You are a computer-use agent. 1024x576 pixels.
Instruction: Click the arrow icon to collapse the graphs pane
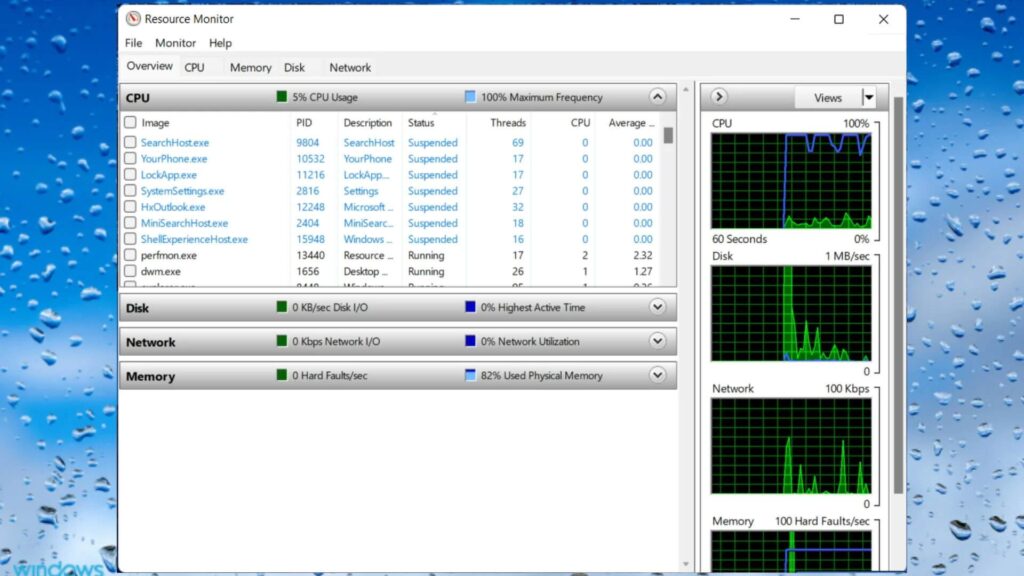(x=718, y=96)
